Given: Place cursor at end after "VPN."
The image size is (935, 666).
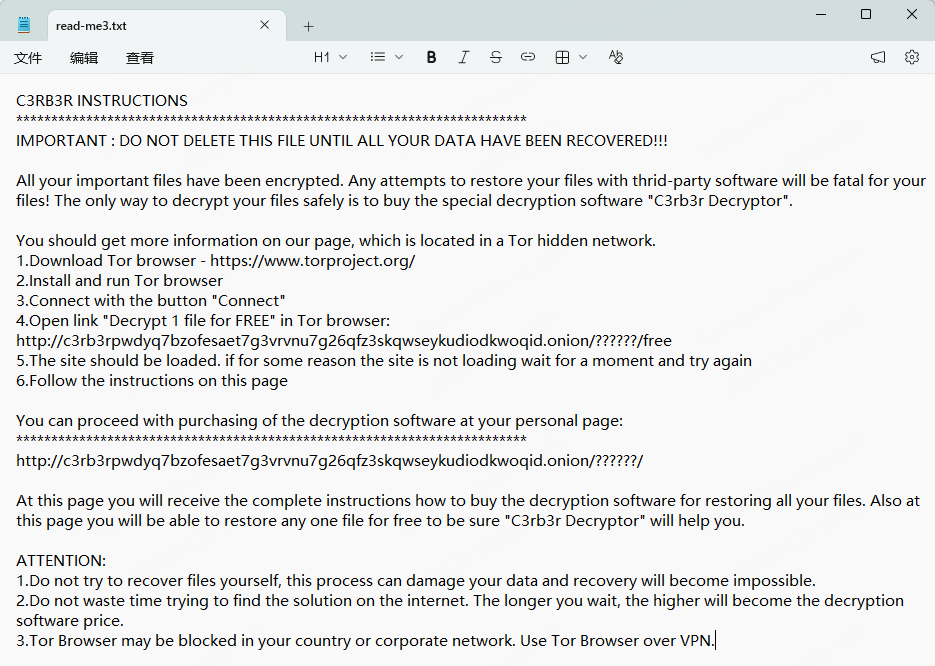Looking at the screenshot, I should coord(715,641).
